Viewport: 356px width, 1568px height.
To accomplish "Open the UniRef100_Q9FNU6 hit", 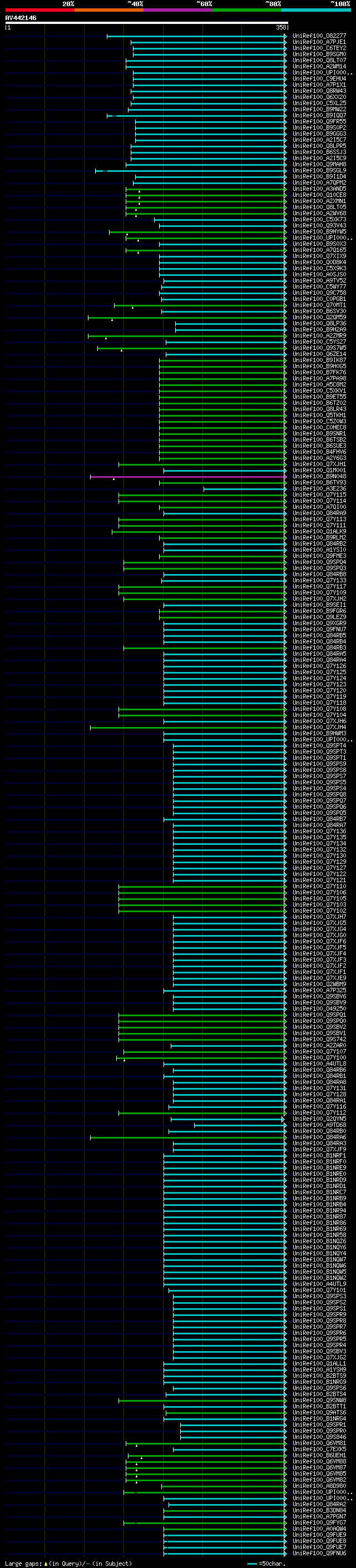I will 319,1553.
